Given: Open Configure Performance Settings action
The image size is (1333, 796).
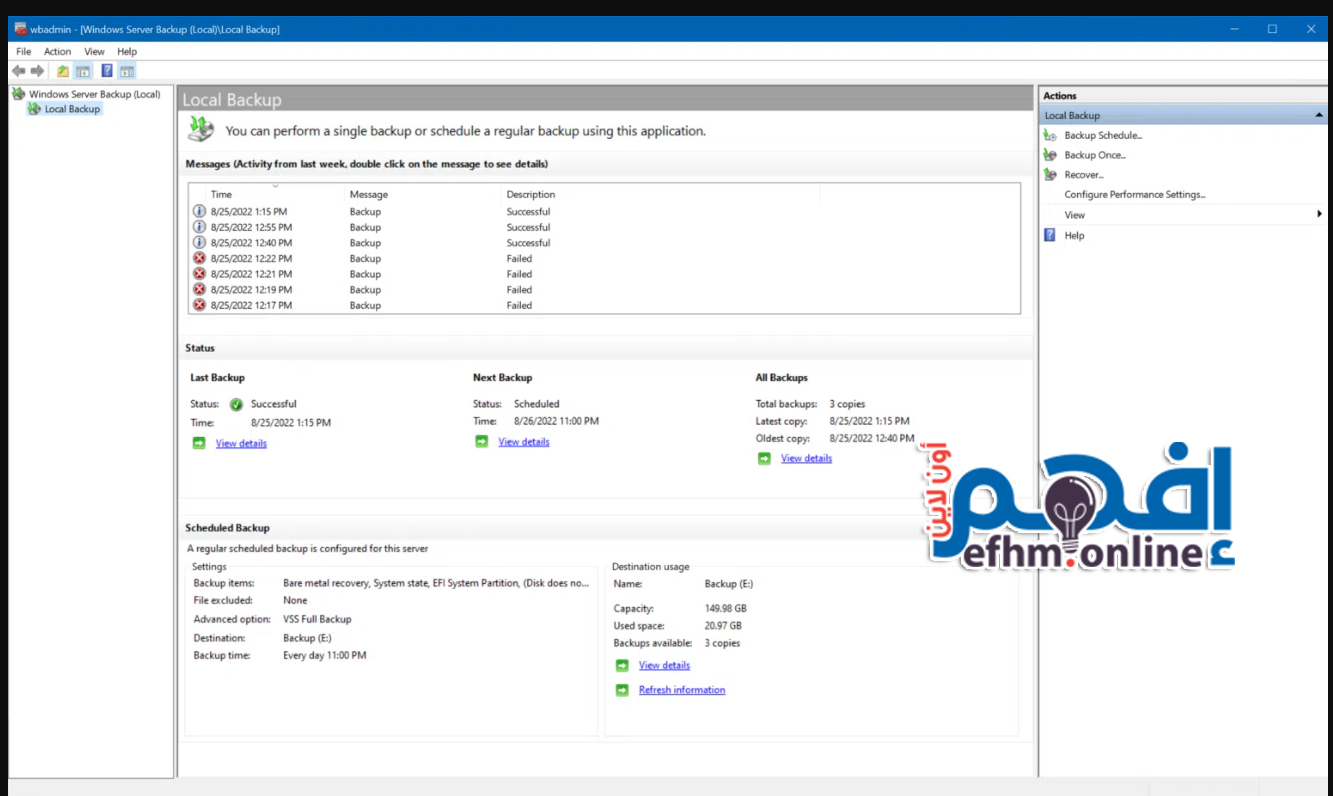Looking at the screenshot, I should click(1134, 195).
